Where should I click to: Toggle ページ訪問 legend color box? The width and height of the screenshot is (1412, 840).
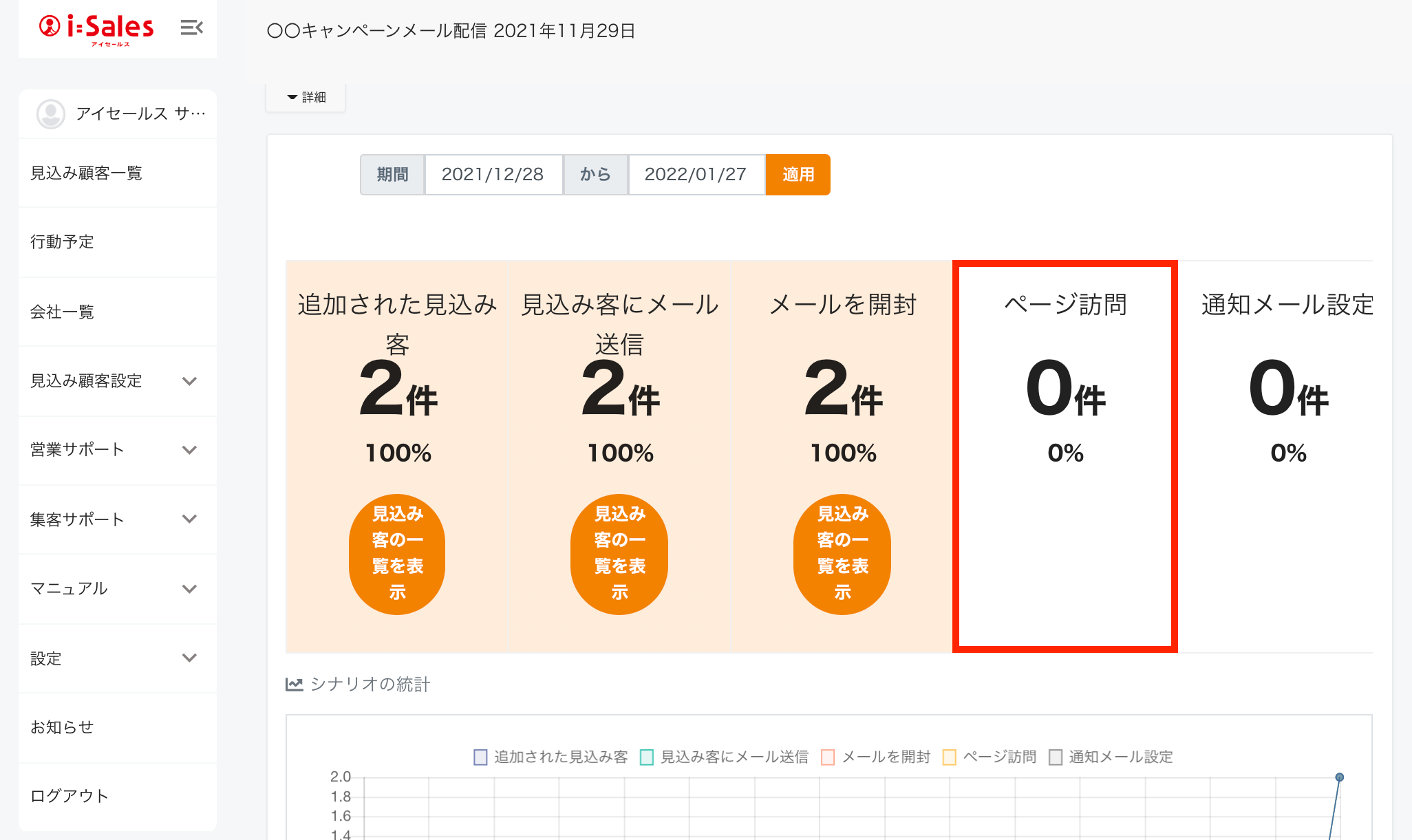[950, 757]
